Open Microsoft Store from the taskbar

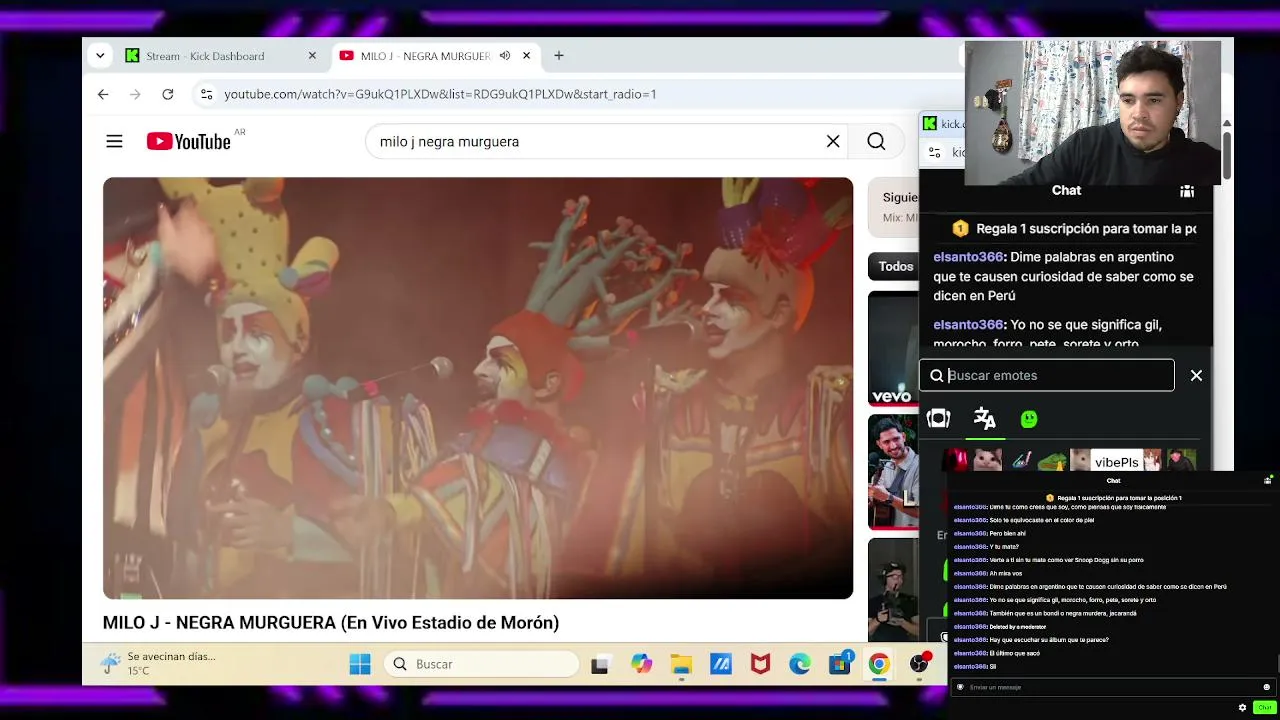click(x=840, y=664)
